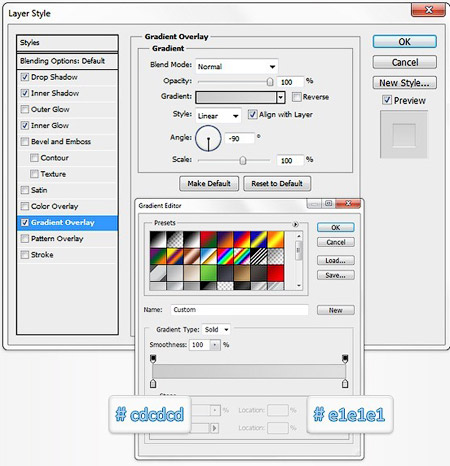Click the presets list scroll-down arrow
The image size is (450, 466).
tap(299, 285)
